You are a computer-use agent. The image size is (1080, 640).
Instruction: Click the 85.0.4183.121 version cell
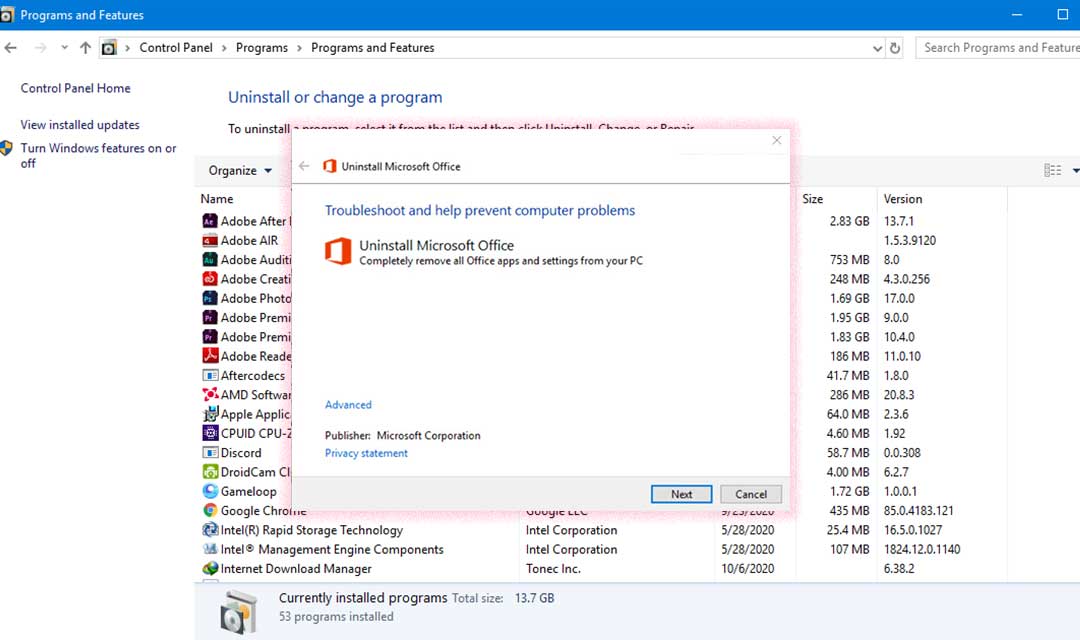coord(919,510)
